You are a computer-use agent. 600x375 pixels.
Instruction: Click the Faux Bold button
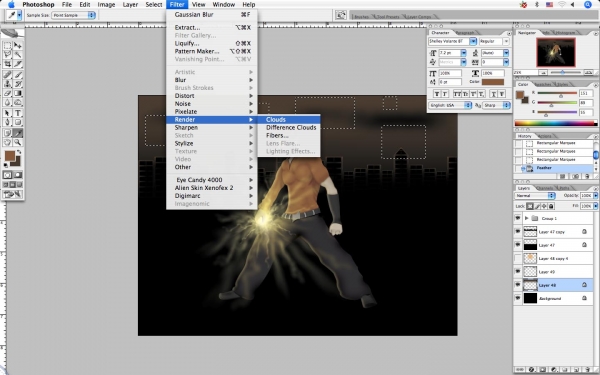tap(437, 94)
